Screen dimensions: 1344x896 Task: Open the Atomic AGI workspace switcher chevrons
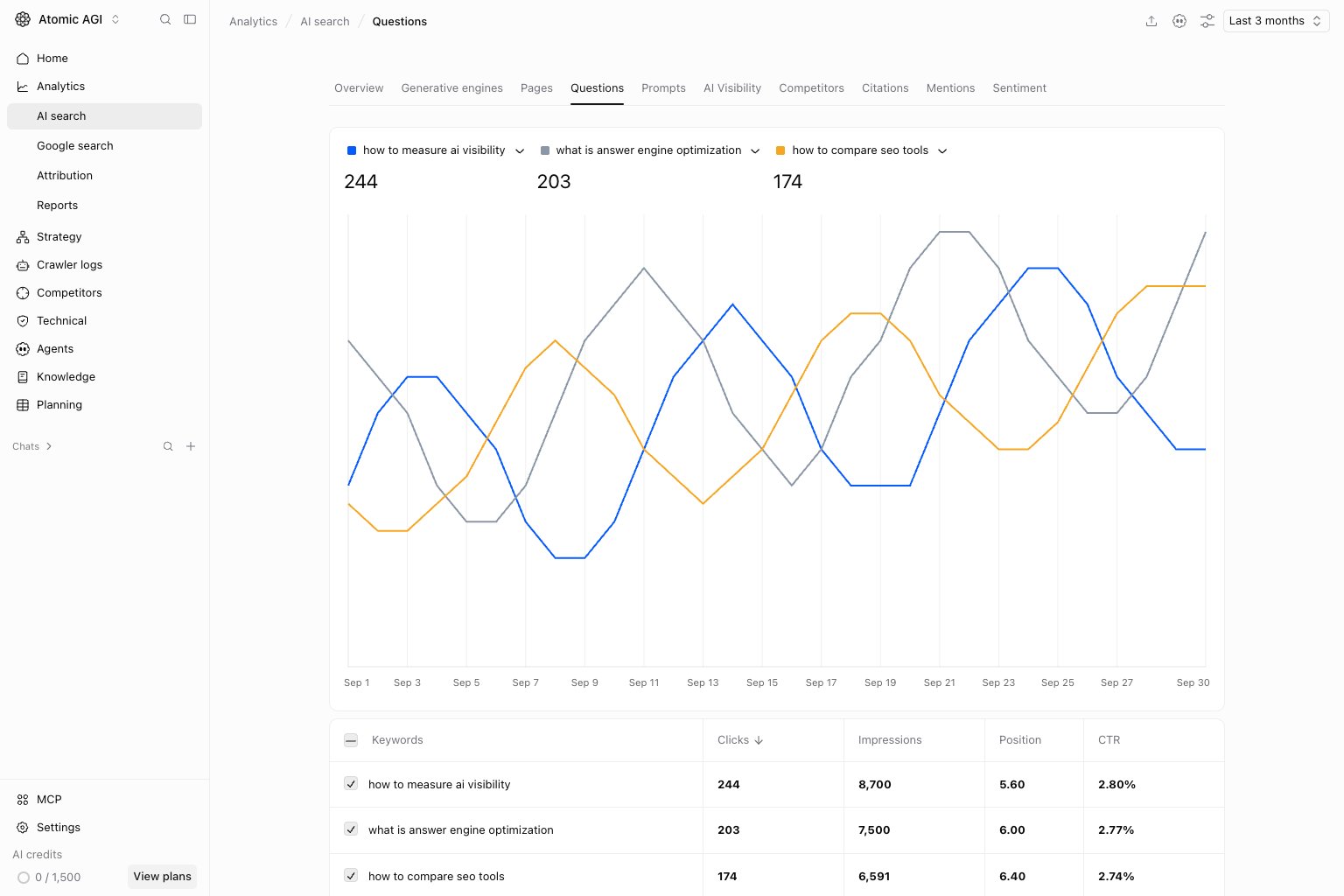tap(115, 19)
